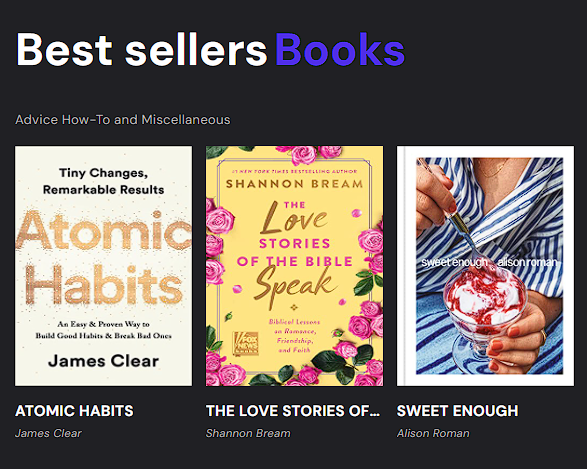Screen dimensions: 587x469
Task: Click the Advice How-To and Miscellaneous category label
Action: 123,120
